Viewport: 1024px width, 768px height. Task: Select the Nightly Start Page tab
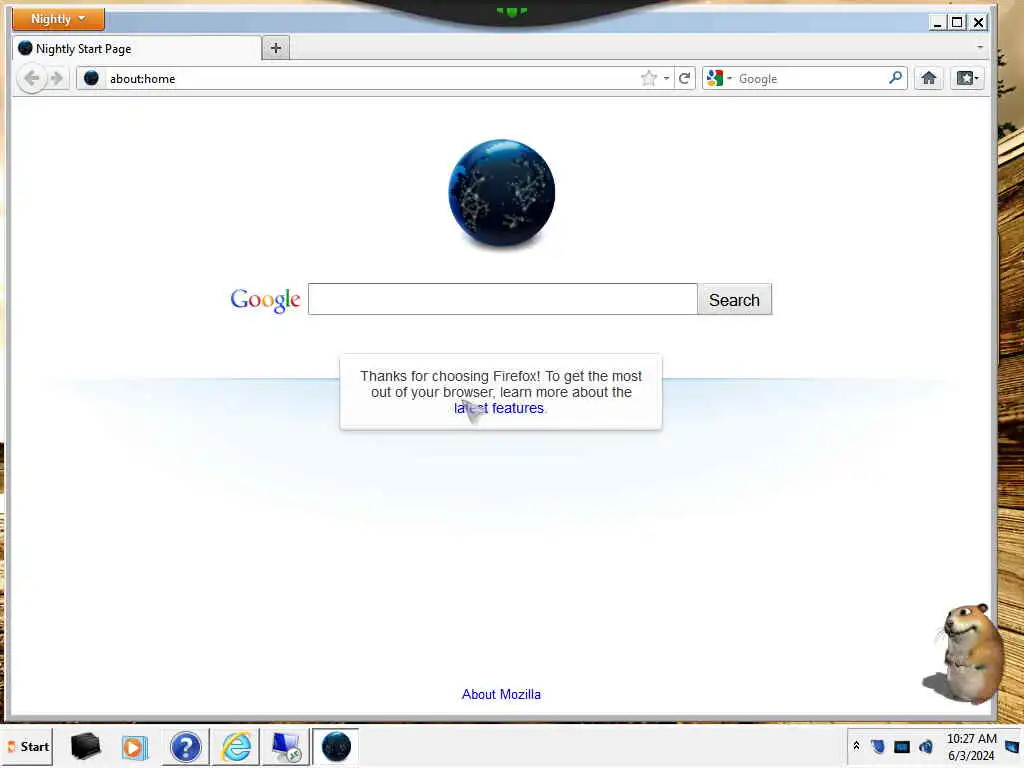(137, 48)
